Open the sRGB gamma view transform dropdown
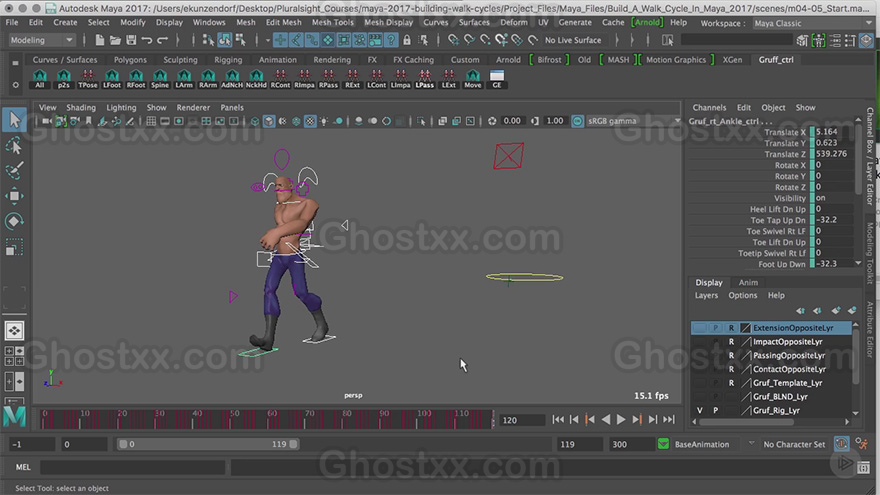The image size is (880, 495). pyautogui.click(x=633, y=121)
